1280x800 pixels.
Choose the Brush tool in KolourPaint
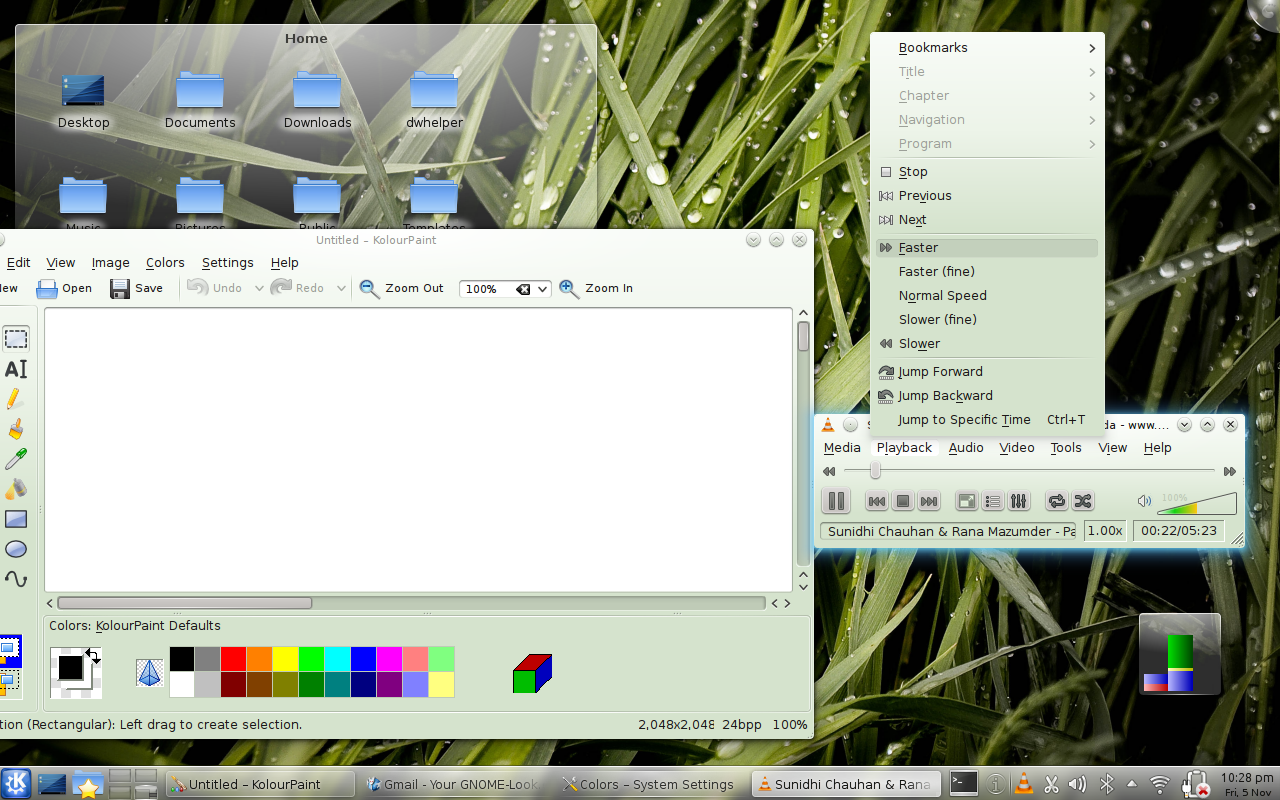point(15,429)
